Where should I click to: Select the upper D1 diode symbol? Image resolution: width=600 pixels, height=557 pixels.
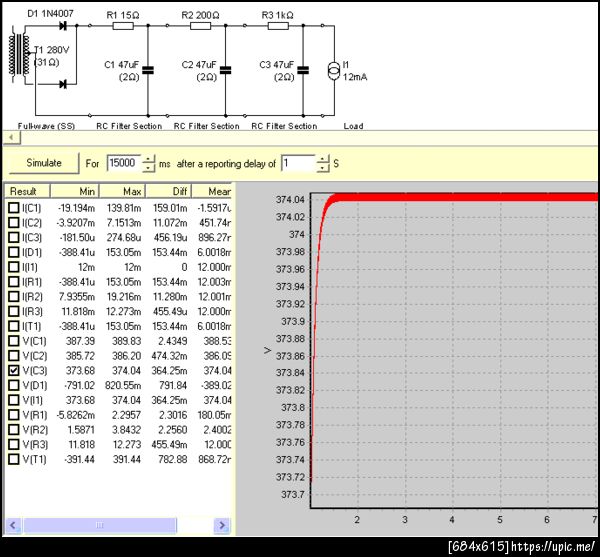tap(63, 26)
